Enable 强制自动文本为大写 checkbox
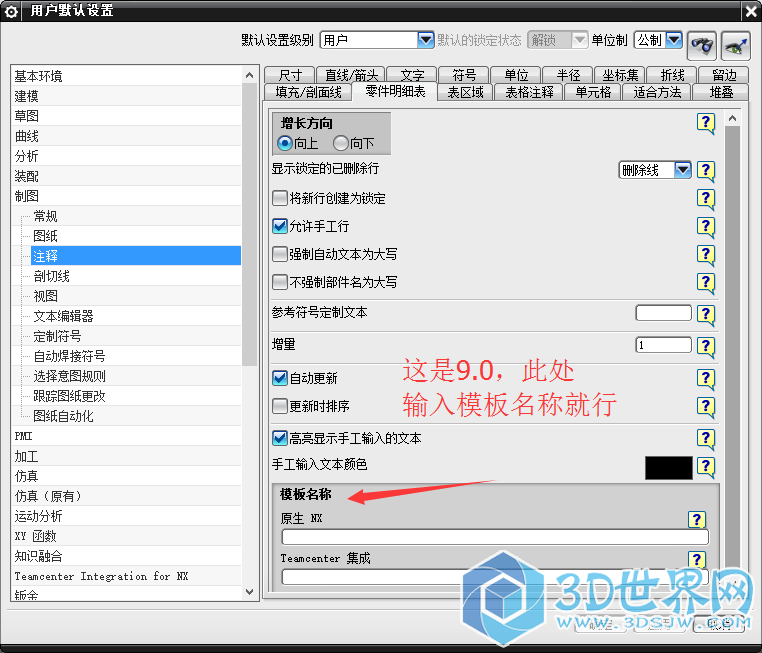This screenshot has width=762, height=653. [x=280, y=254]
